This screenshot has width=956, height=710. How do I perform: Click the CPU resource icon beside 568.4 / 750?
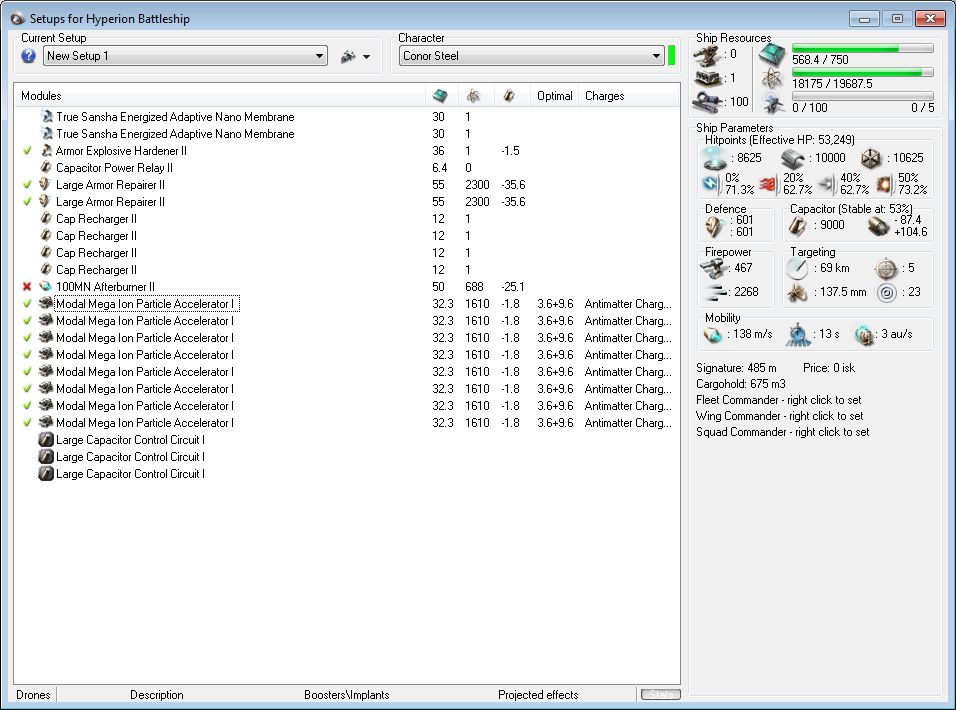coord(772,56)
